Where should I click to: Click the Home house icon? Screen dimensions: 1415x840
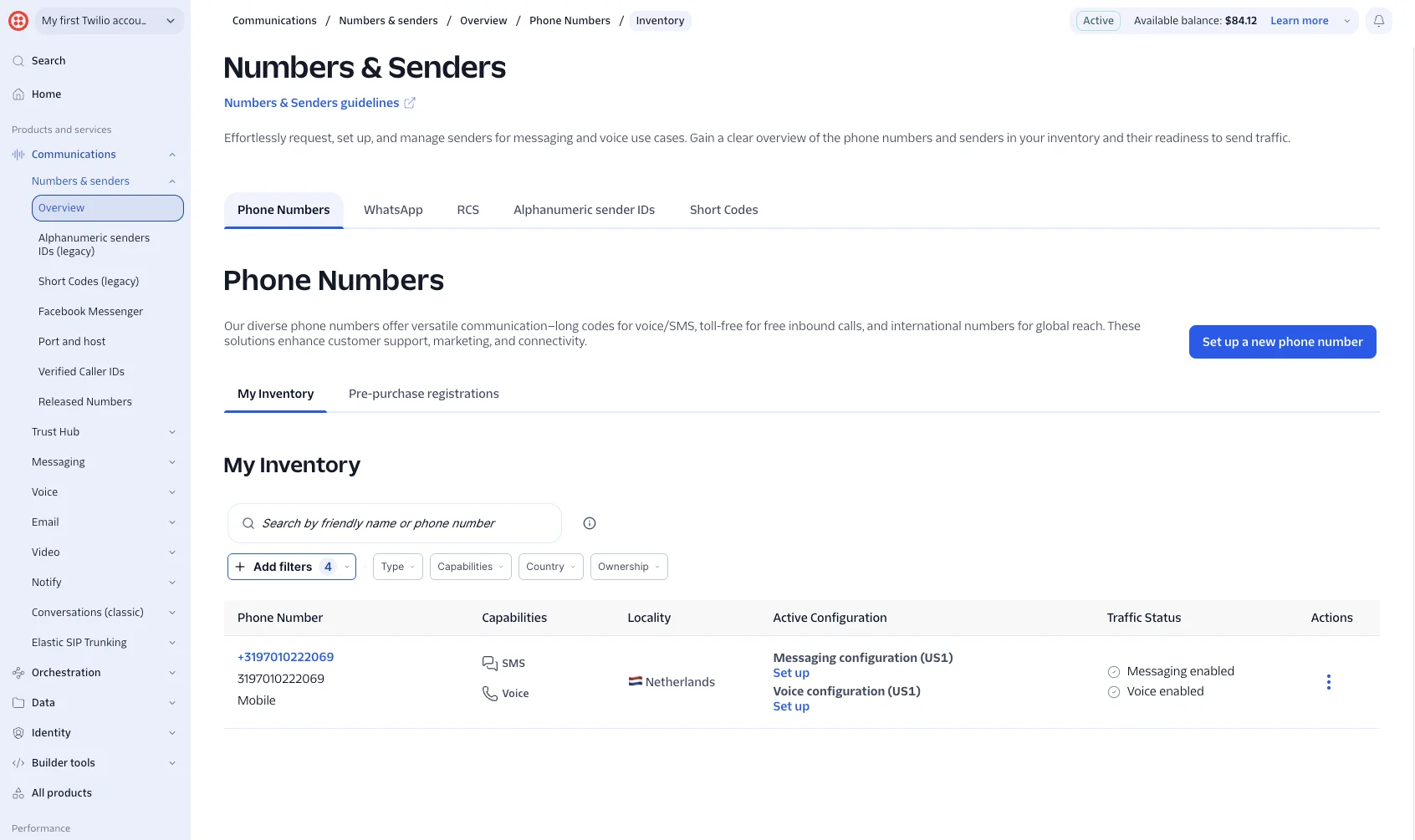coord(18,94)
